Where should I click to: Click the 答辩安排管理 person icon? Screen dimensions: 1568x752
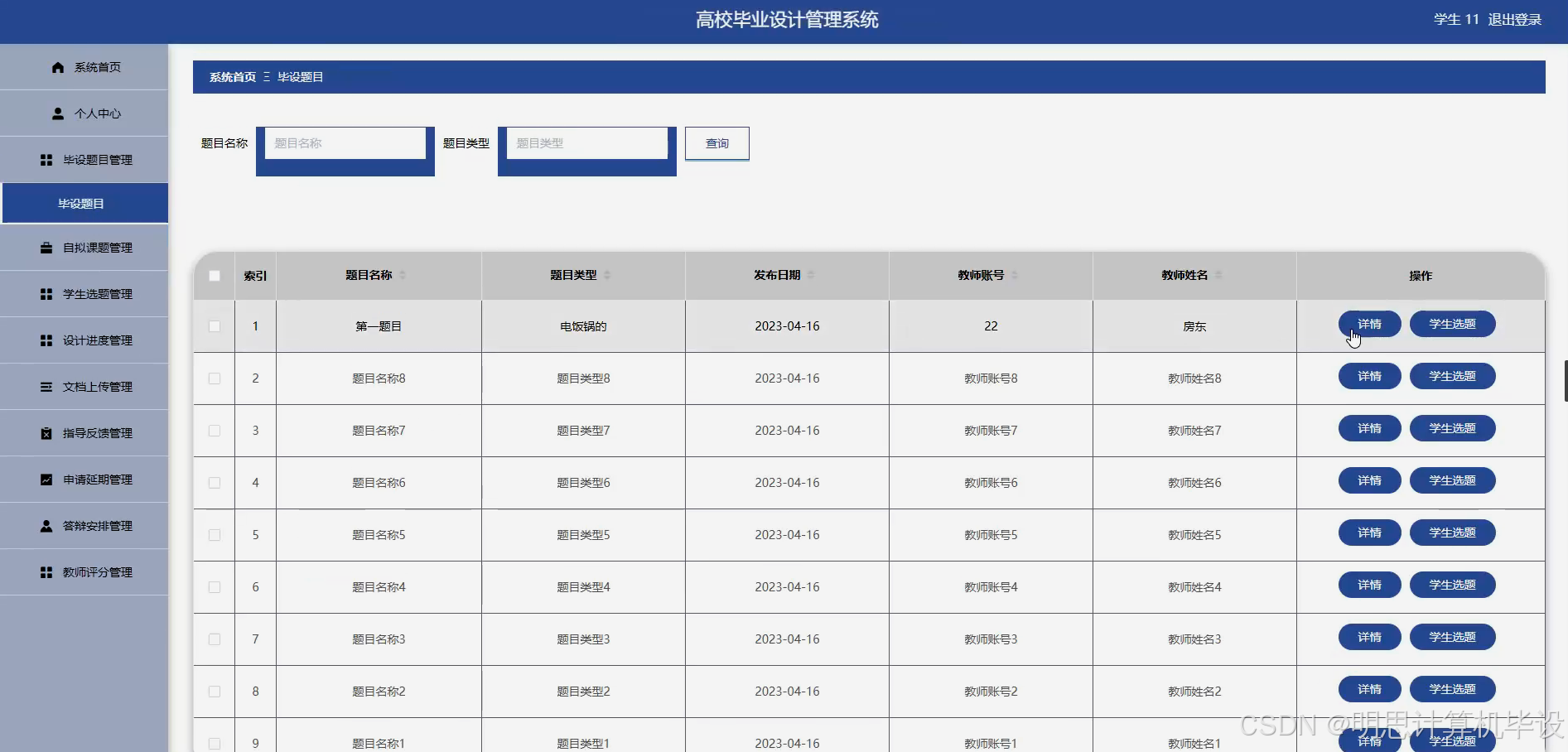(x=46, y=525)
